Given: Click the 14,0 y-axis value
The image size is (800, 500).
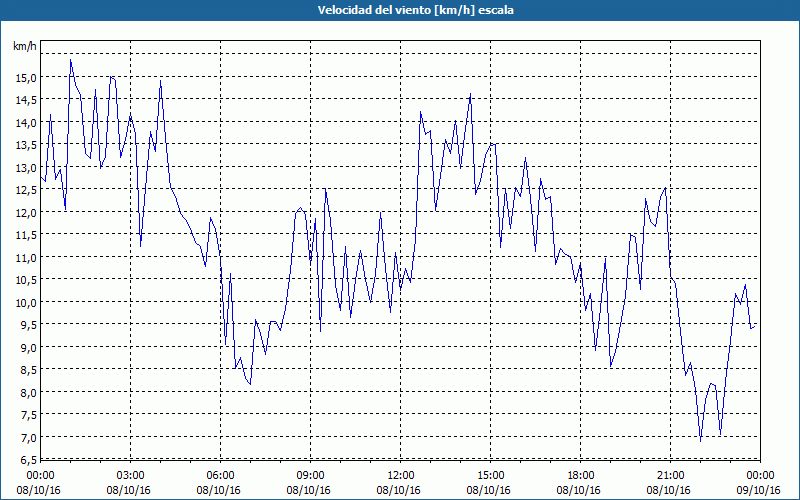Looking at the screenshot, I should pyautogui.click(x=26, y=122).
